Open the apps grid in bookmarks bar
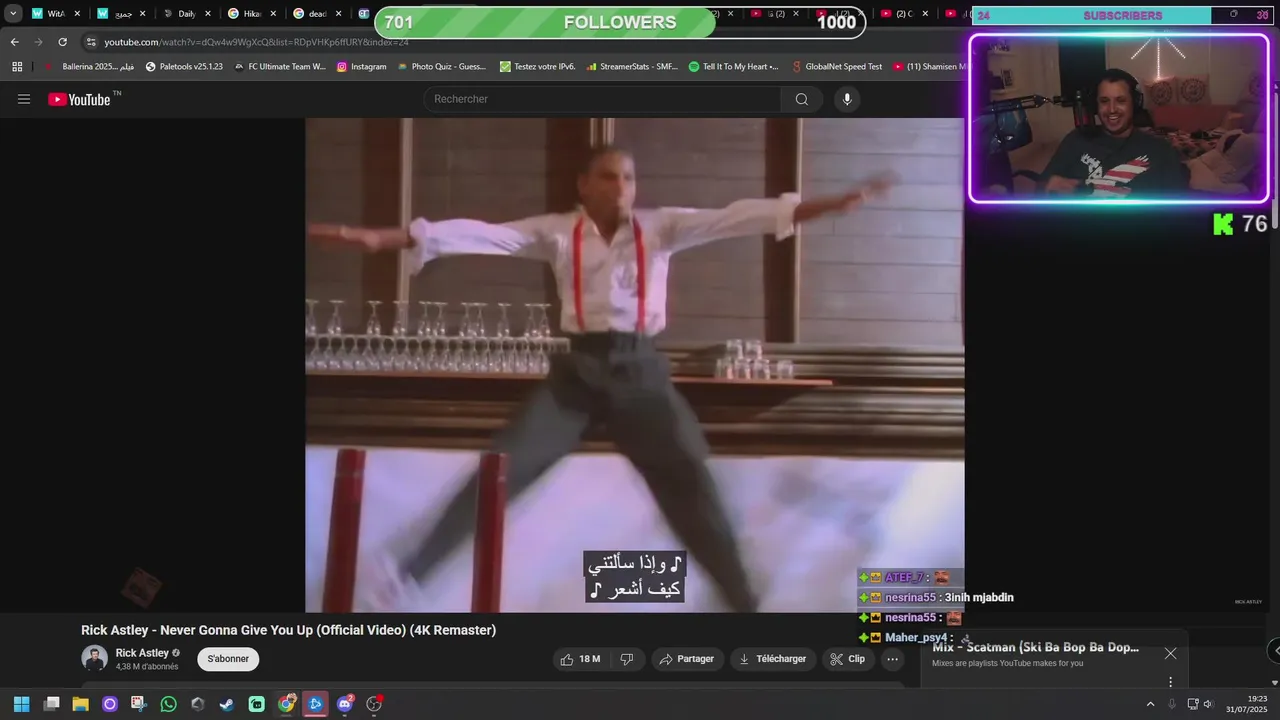 (x=17, y=67)
